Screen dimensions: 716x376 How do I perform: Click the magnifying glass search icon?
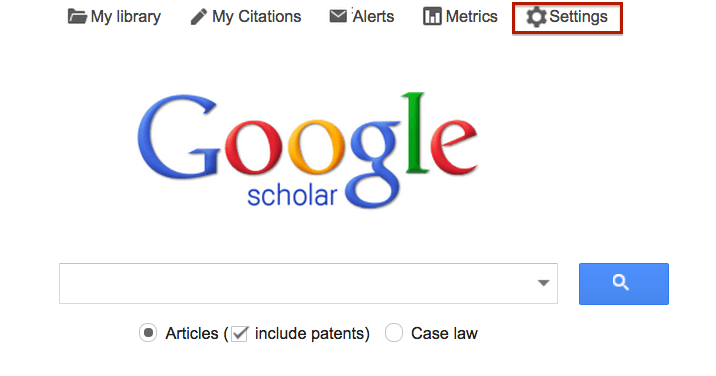(620, 282)
